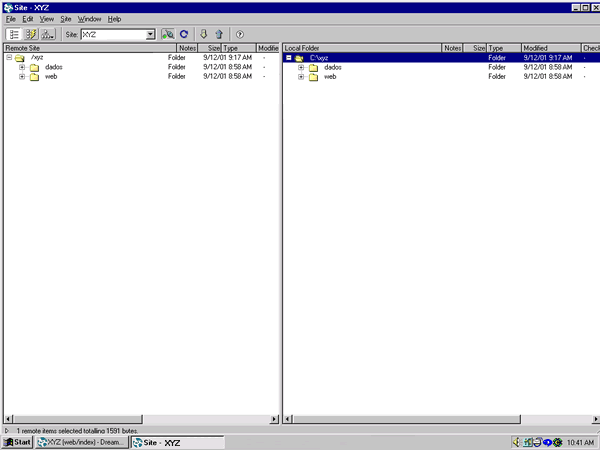Switch to XYZ Dreamweaver taskbar window
The image size is (600, 450).
tap(81, 442)
